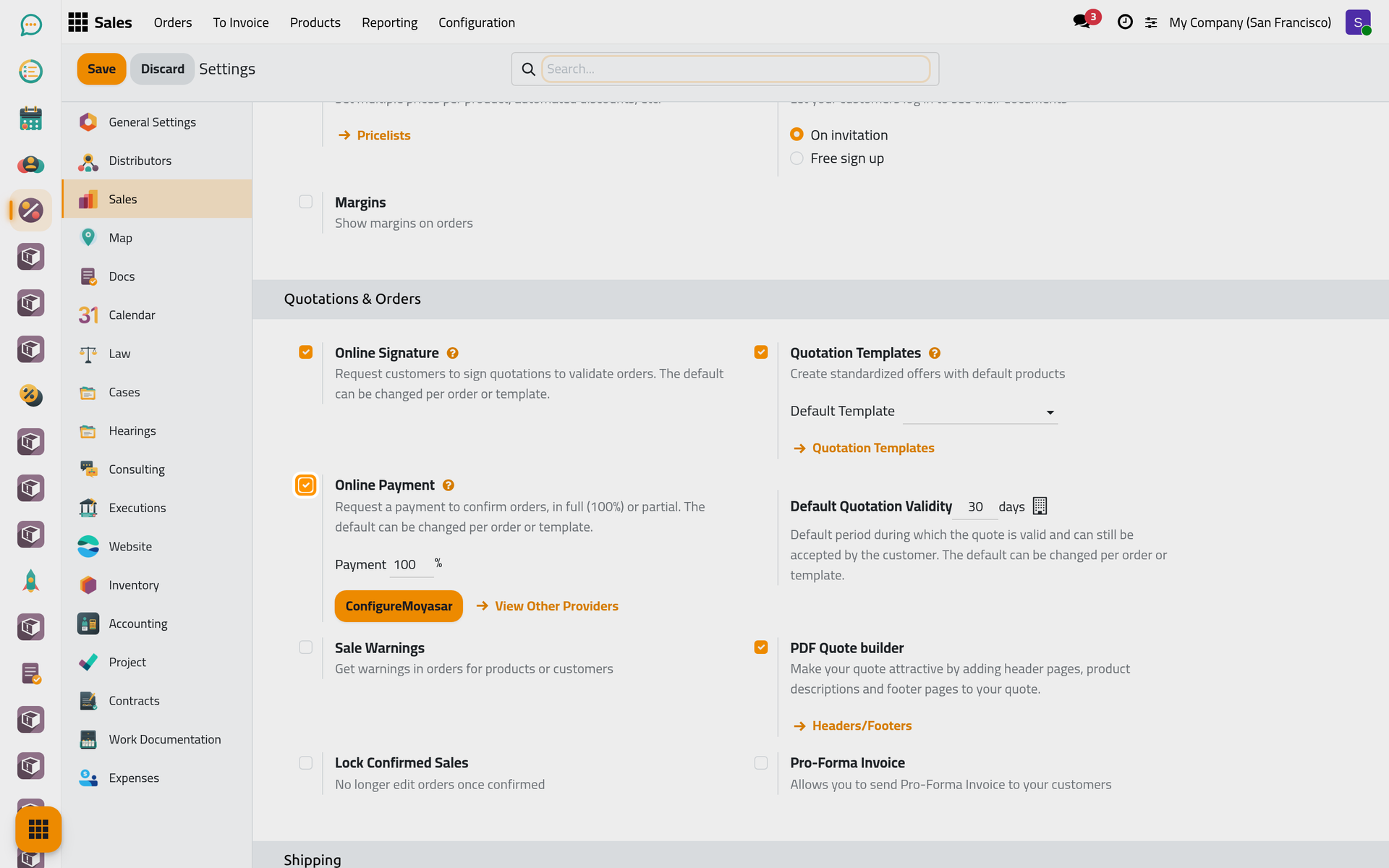
Task: Uncheck Quotation Templates checkbox
Action: [761, 352]
